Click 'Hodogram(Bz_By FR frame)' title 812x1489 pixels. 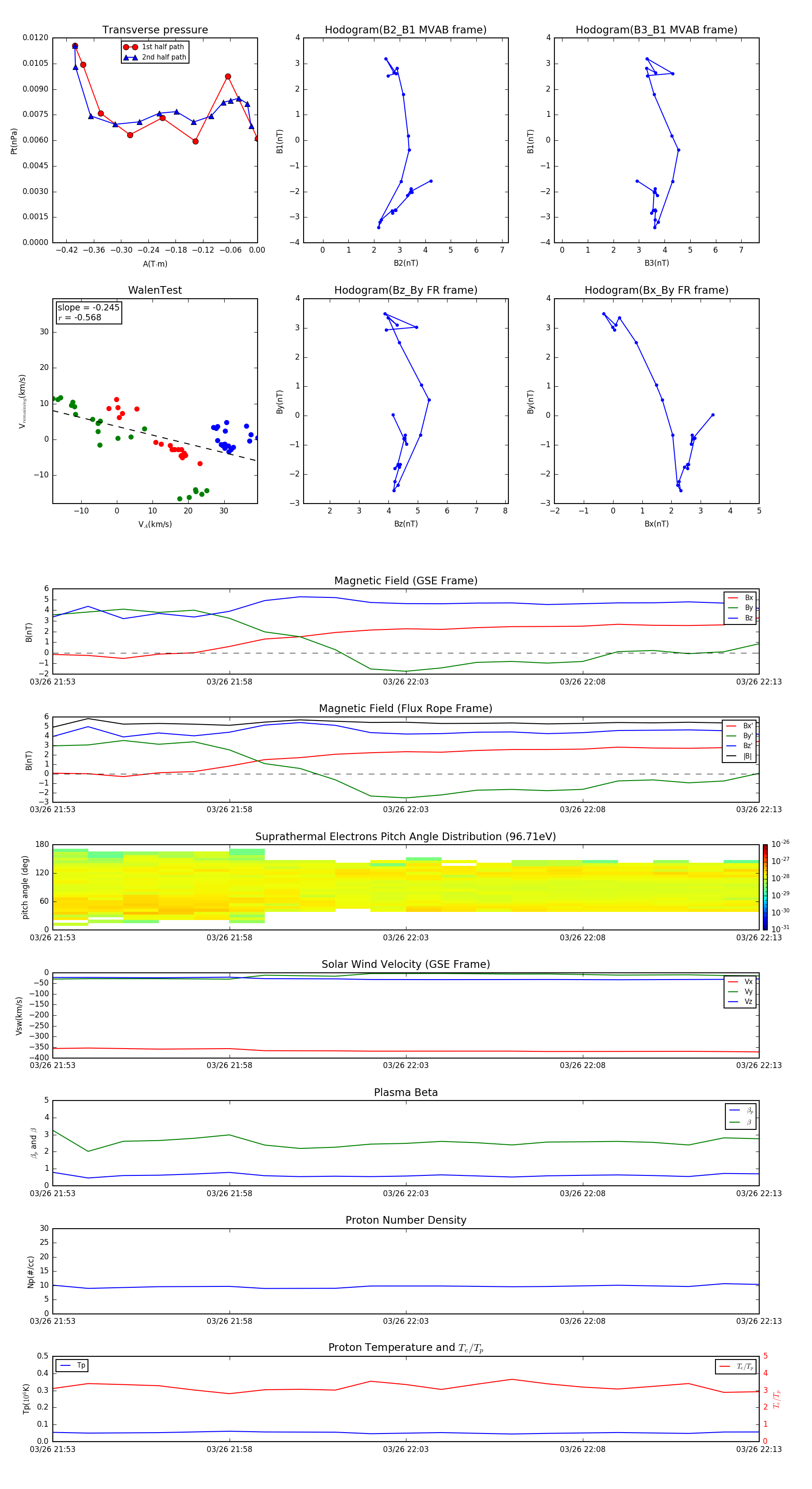click(406, 290)
